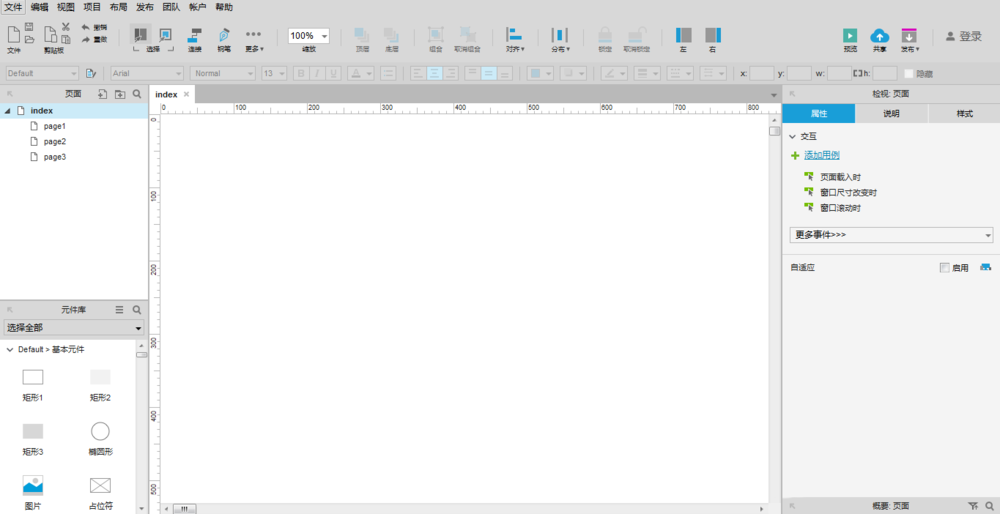Check the hidden checkbox

[x=909, y=74]
